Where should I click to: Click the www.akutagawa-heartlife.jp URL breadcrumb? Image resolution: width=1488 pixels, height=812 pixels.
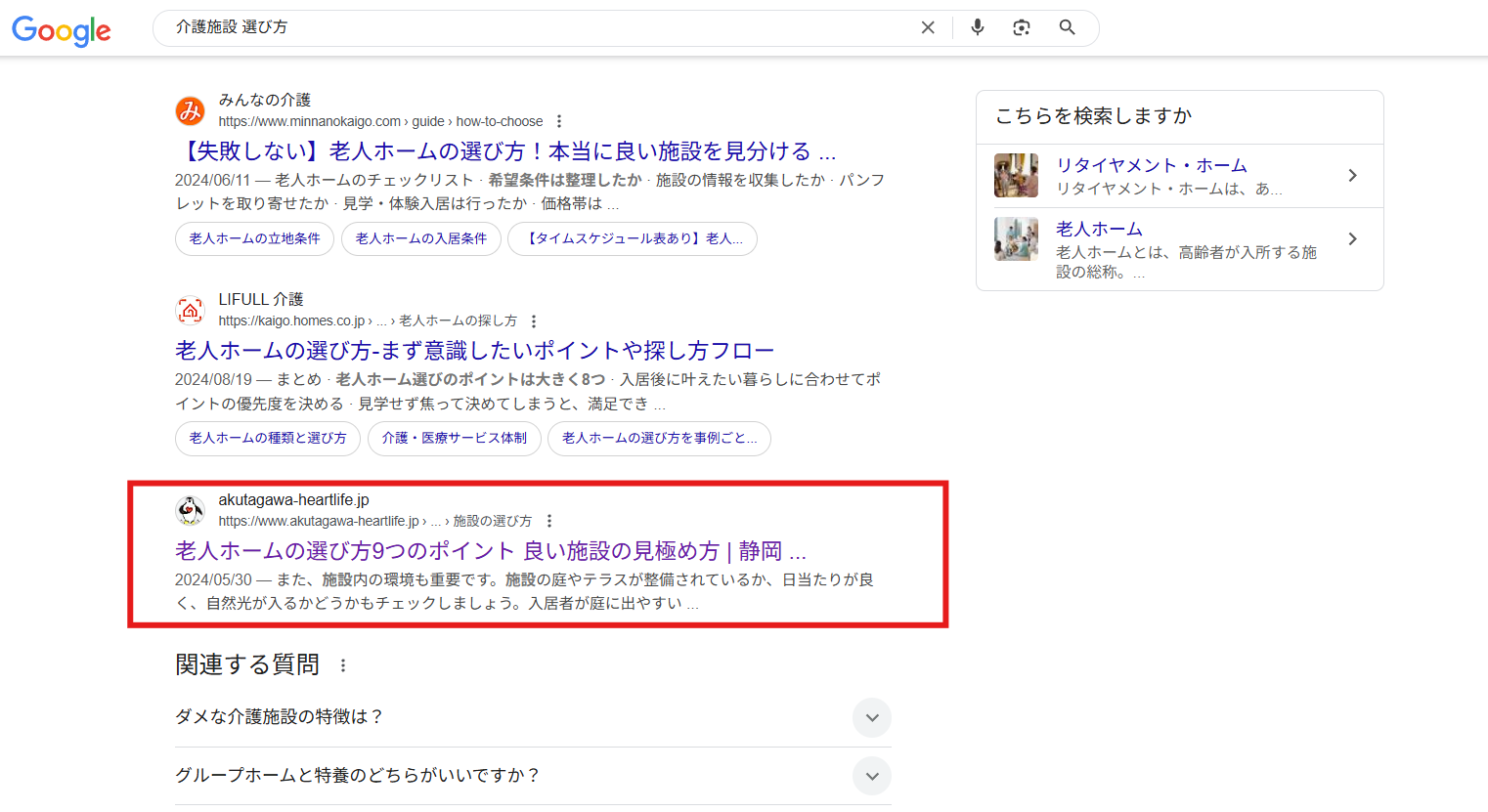coord(375,522)
